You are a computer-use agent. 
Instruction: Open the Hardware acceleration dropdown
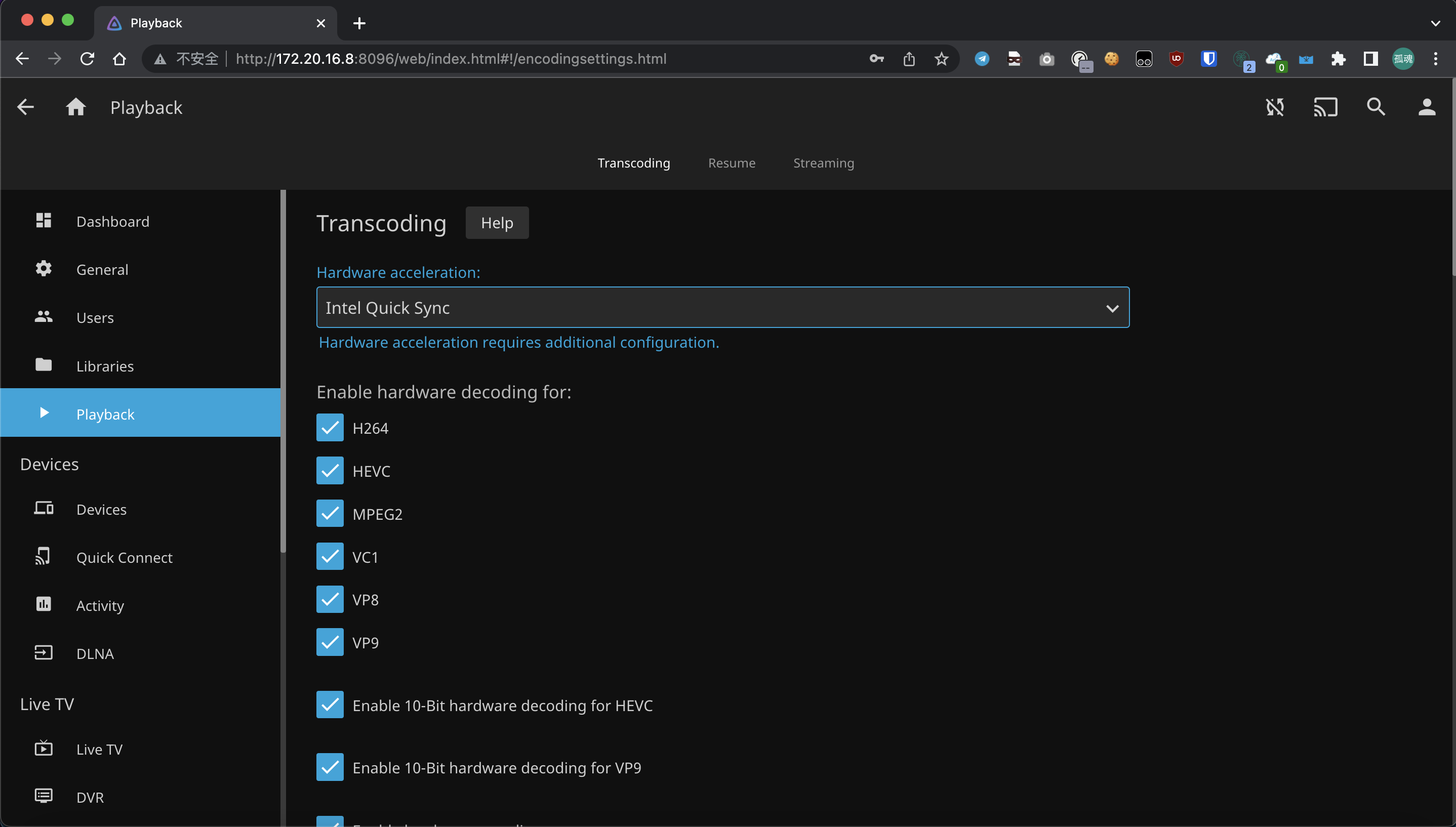[722, 308]
